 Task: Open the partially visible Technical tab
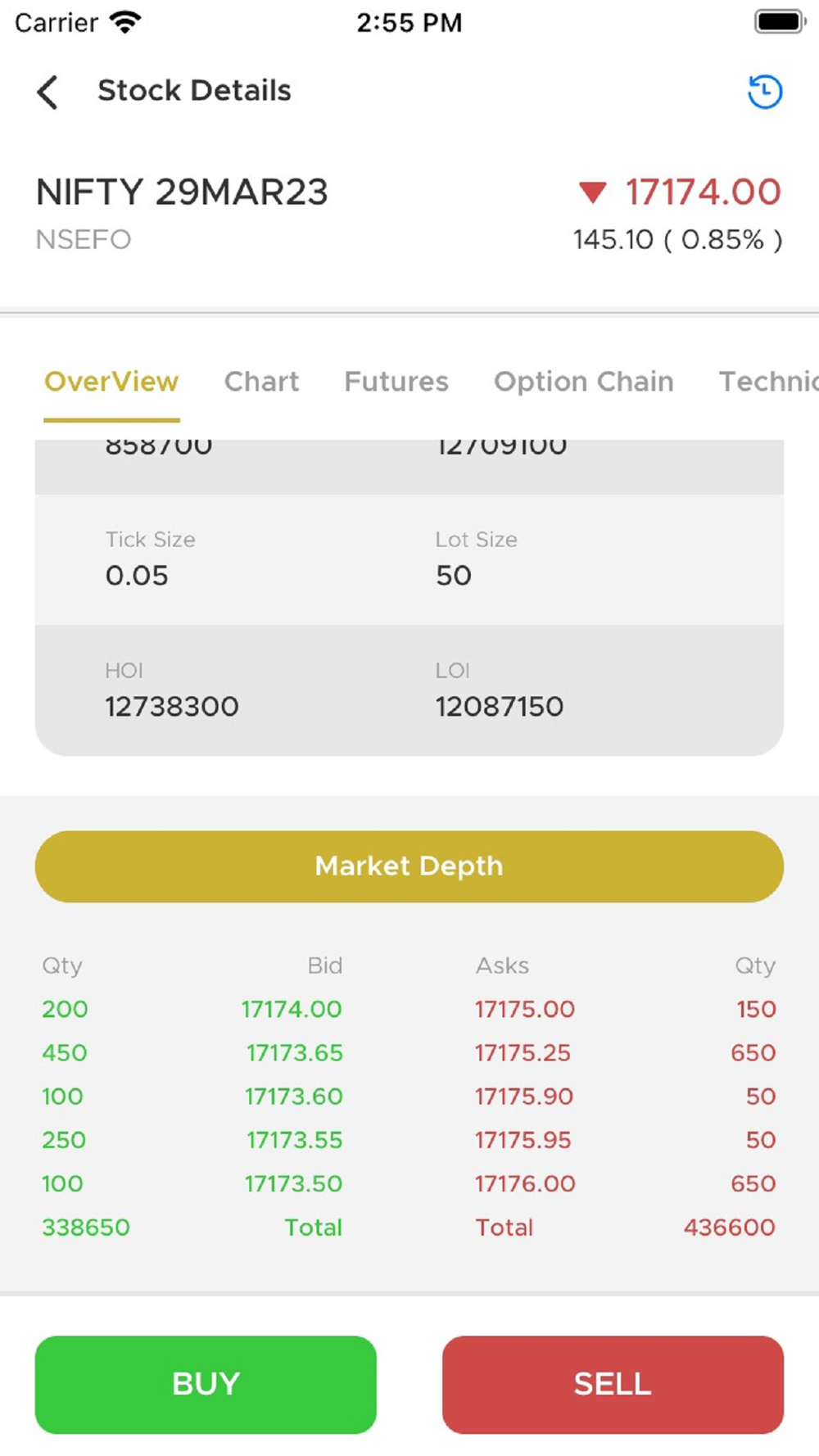[x=767, y=382]
